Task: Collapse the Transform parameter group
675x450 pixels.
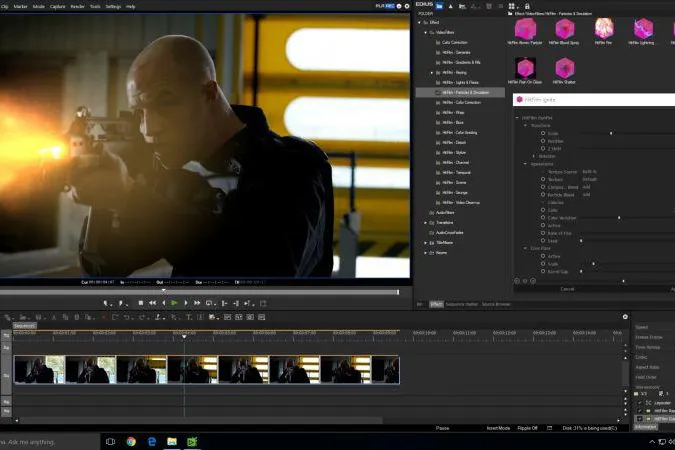Action: [525, 125]
